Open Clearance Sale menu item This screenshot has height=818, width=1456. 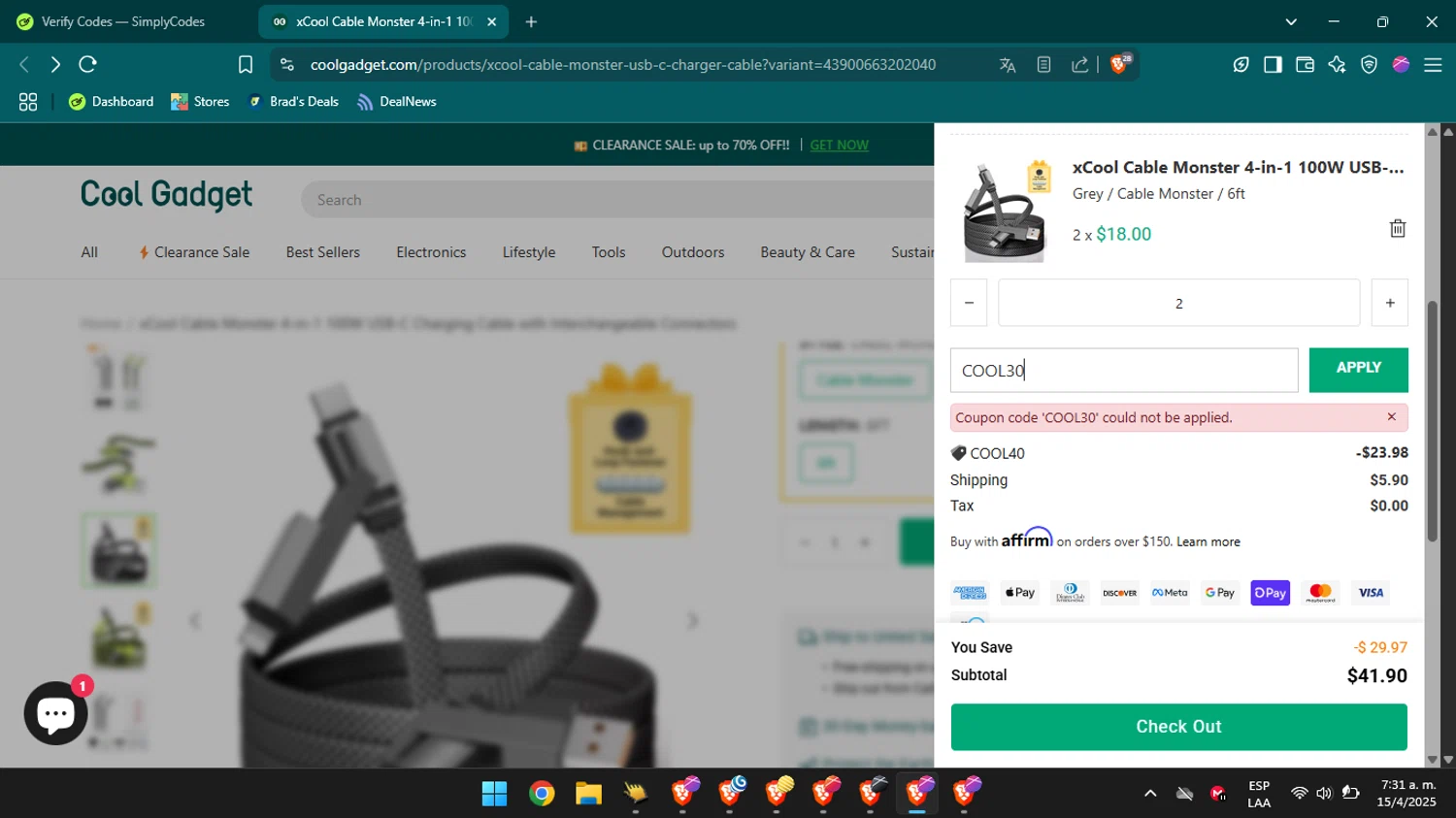coord(194,252)
